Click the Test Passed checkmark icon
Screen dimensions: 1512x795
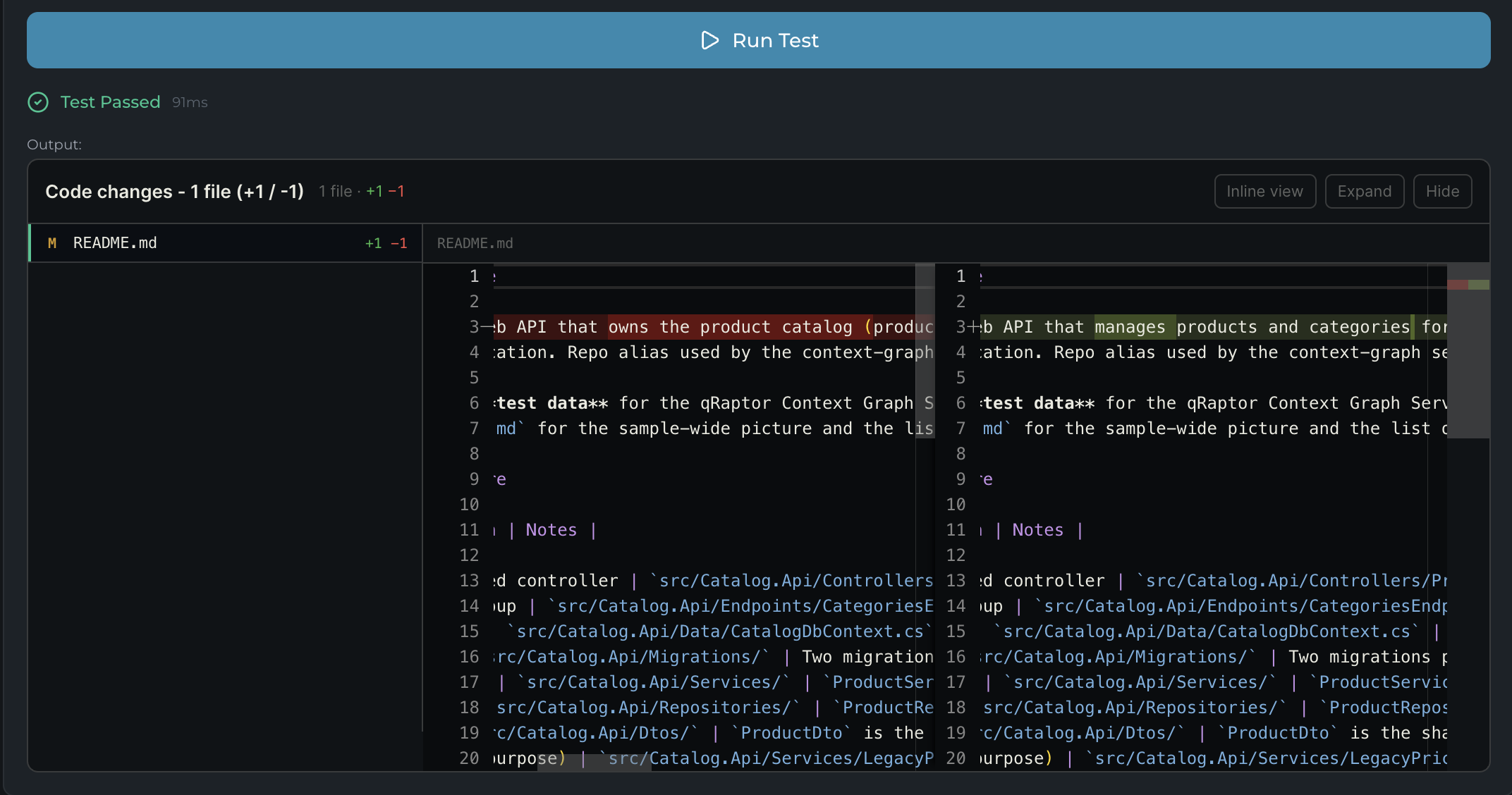point(38,102)
